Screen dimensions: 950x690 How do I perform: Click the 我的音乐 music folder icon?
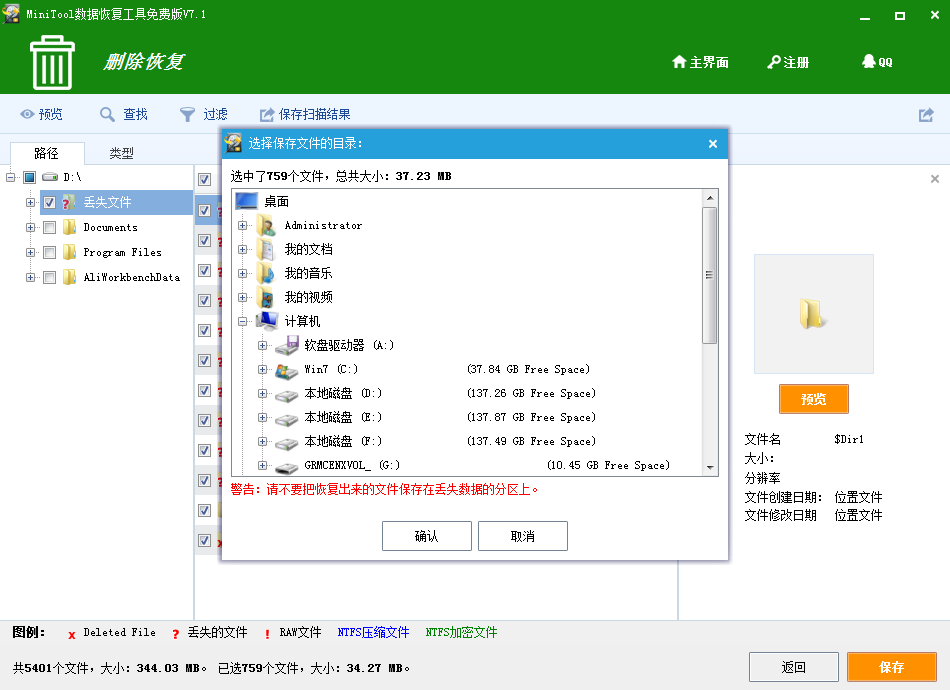tap(266, 273)
